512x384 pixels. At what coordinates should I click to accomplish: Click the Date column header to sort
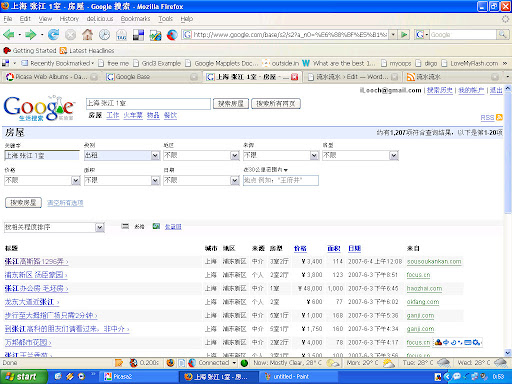click(x=354, y=248)
